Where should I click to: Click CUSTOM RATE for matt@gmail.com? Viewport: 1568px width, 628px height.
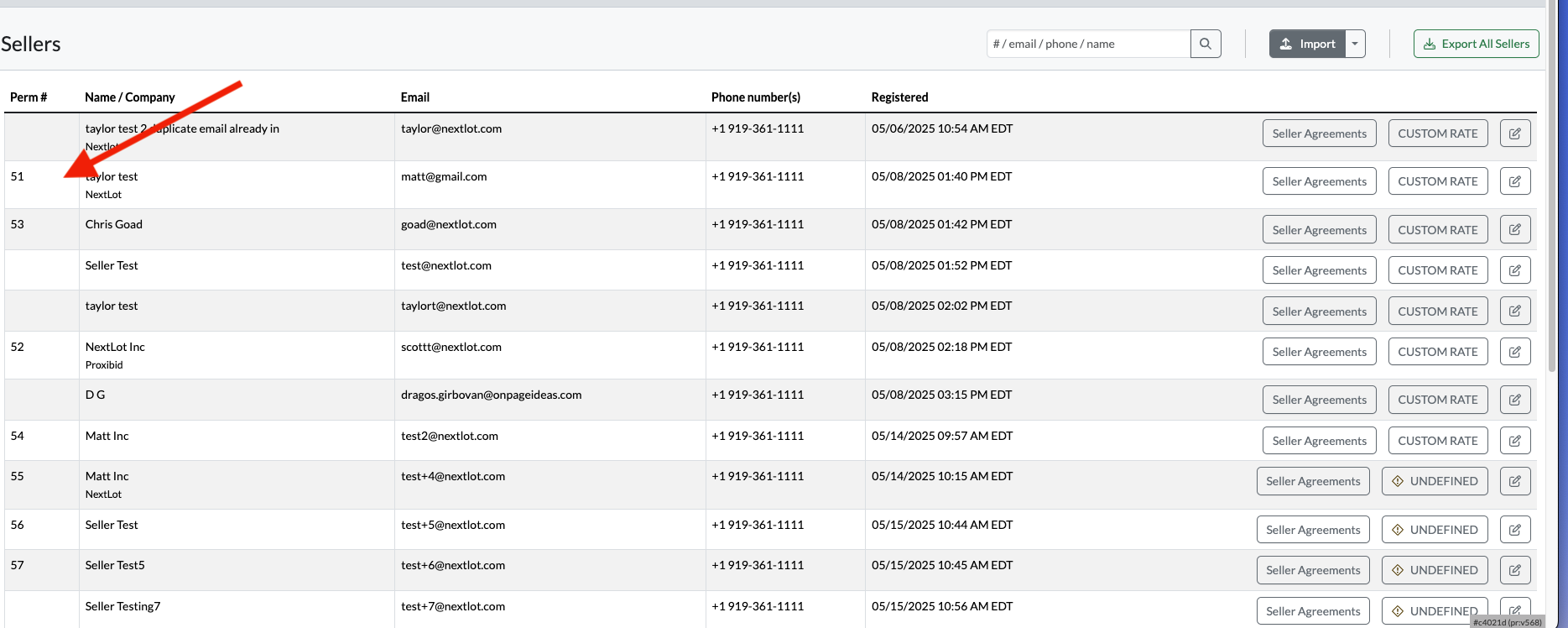(x=1438, y=181)
